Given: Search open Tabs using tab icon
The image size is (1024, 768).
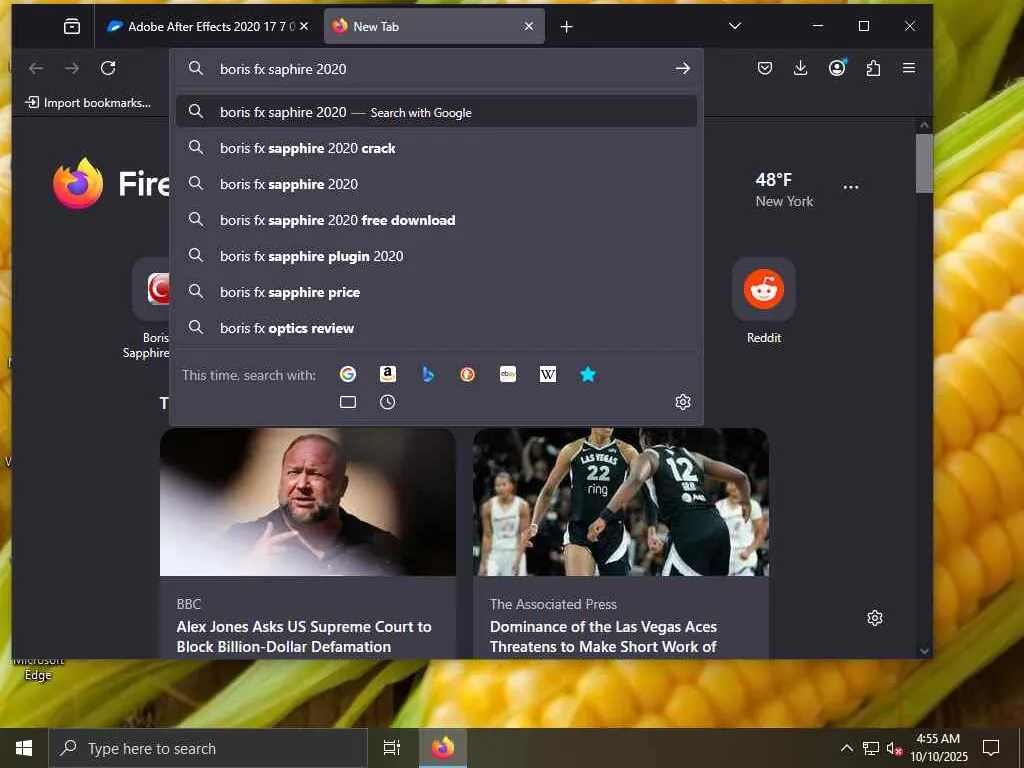Looking at the screenshot, I should (348, 402).
